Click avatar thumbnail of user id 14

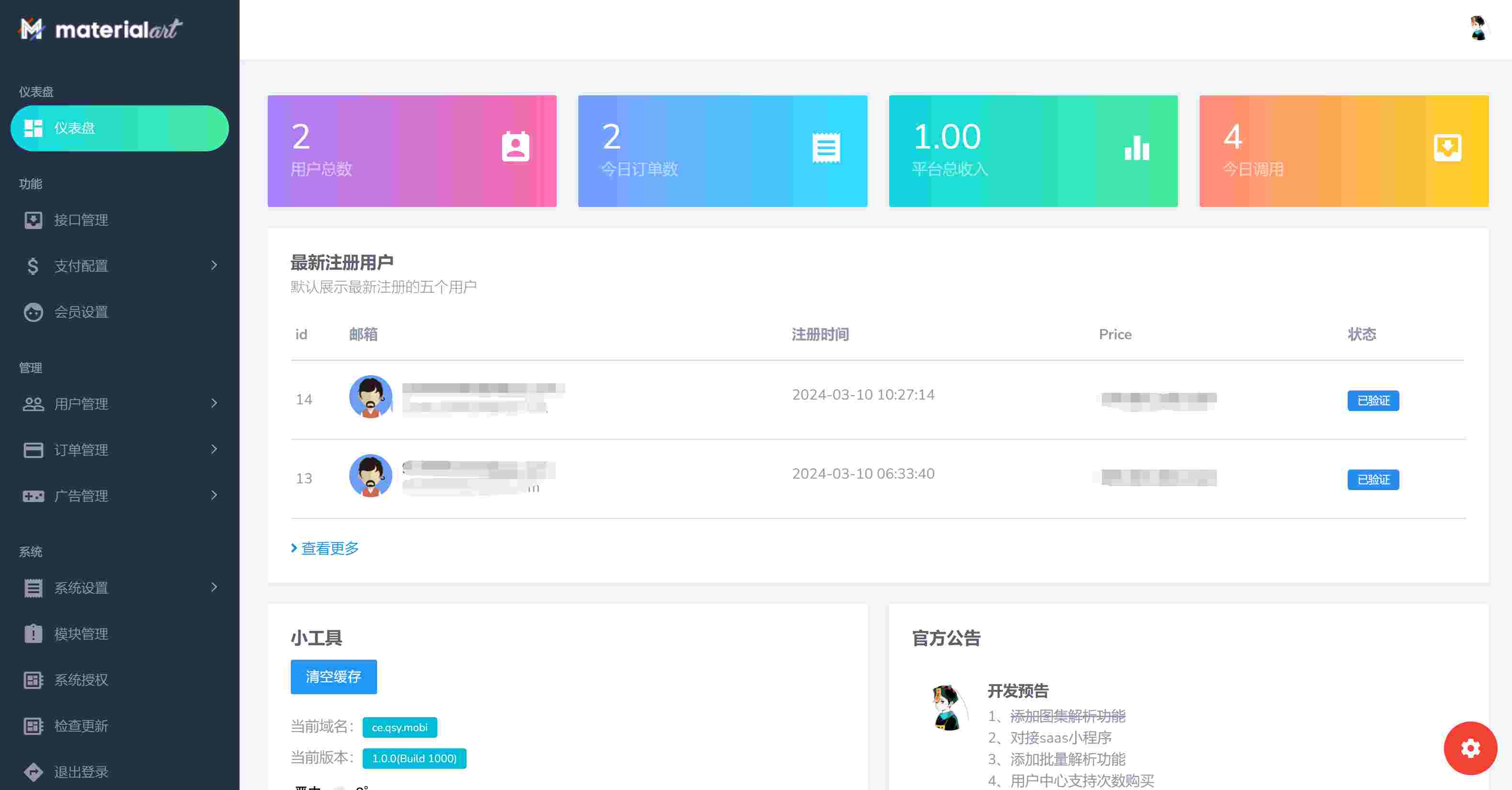[370, 397]
